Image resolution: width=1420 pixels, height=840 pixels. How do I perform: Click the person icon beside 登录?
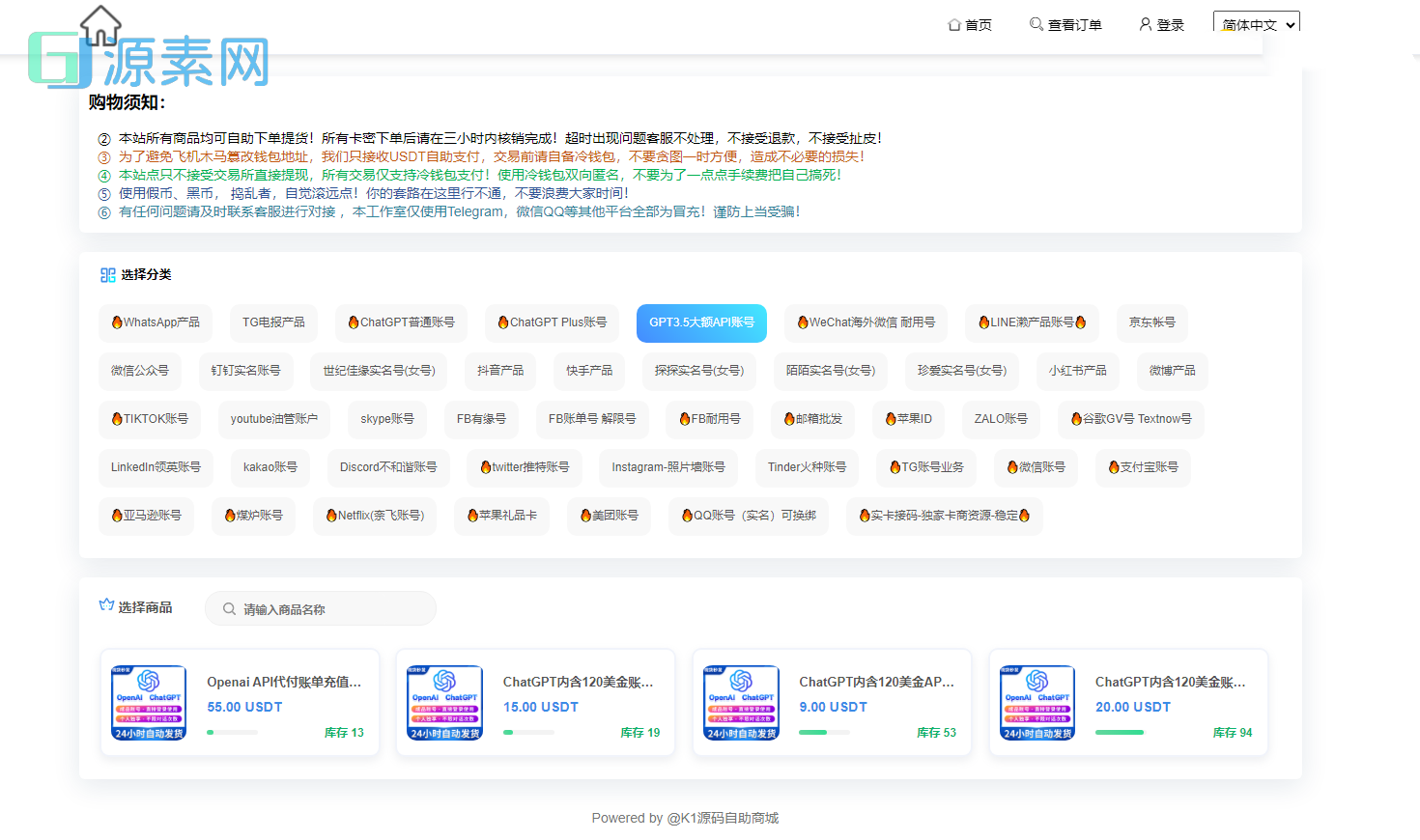1145,25
